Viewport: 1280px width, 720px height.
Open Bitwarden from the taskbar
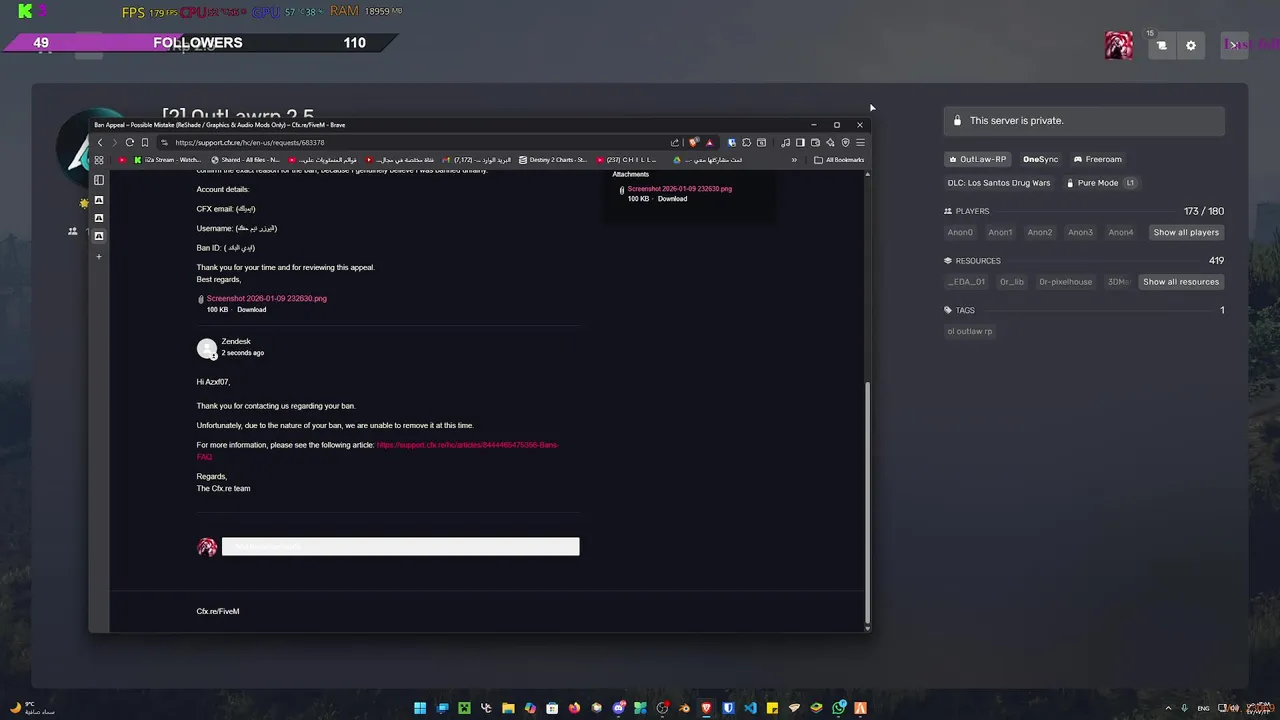(728, 708)
